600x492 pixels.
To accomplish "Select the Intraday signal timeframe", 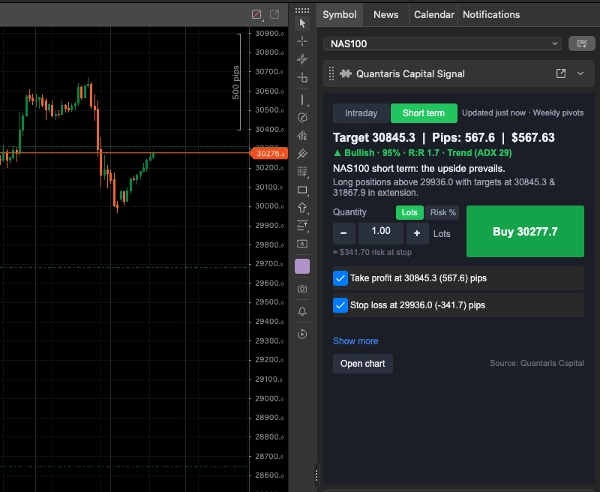I will coord(361,113).
